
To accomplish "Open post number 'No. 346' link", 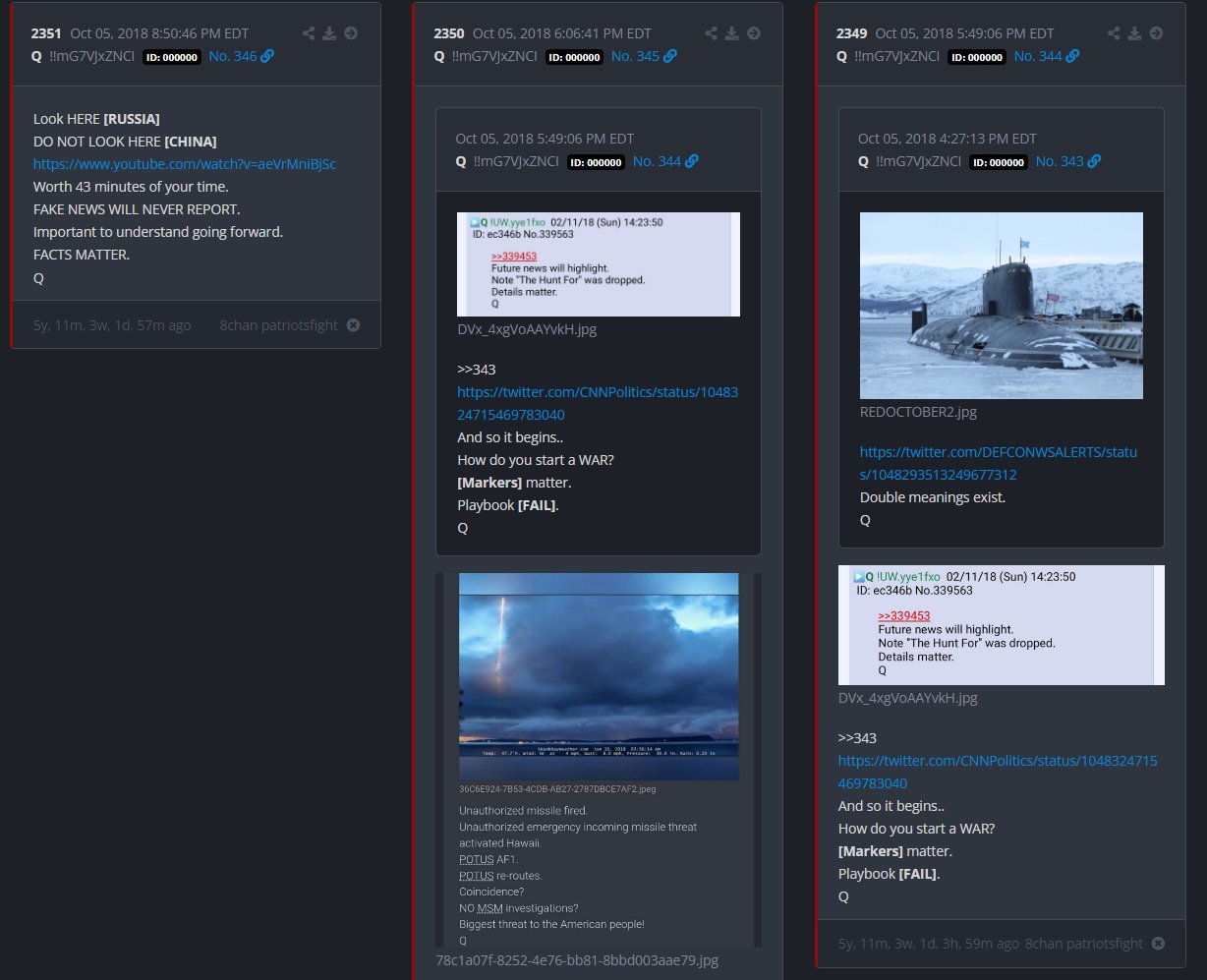I will 232,56.
